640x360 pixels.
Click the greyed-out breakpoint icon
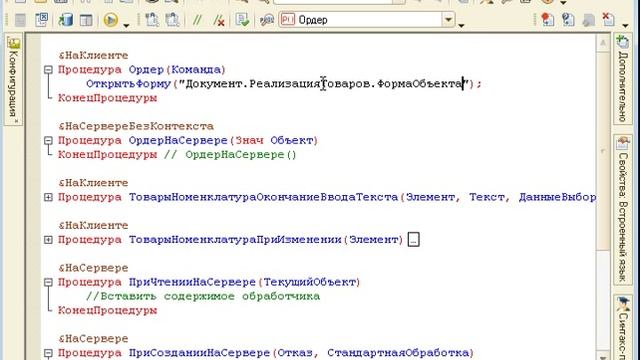588,20
